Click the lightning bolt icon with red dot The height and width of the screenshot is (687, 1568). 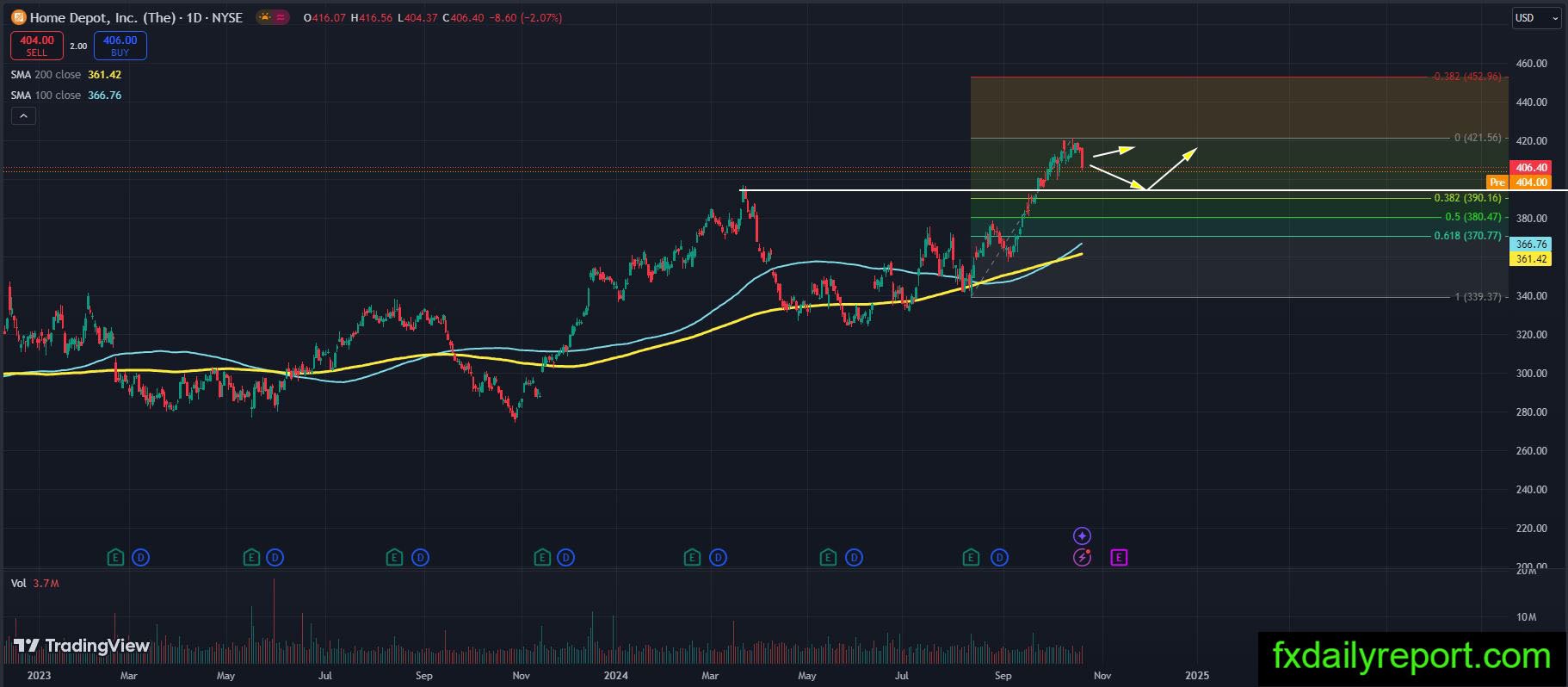coord(1083,558)
